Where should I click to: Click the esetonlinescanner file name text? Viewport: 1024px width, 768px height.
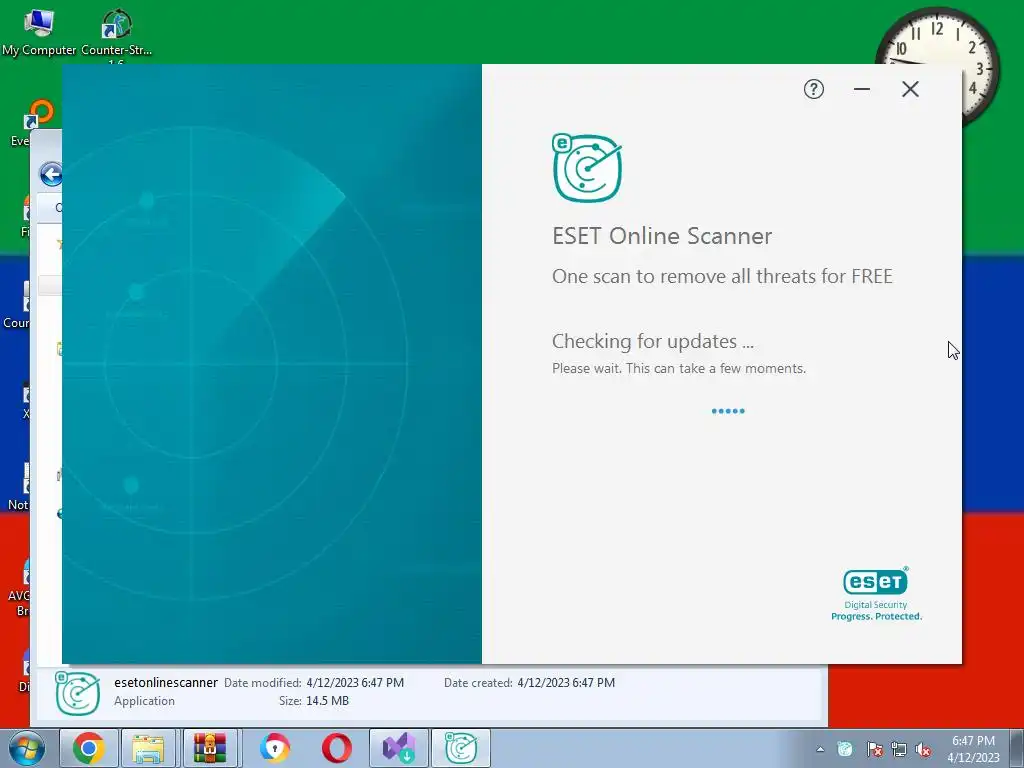point(166,682)
